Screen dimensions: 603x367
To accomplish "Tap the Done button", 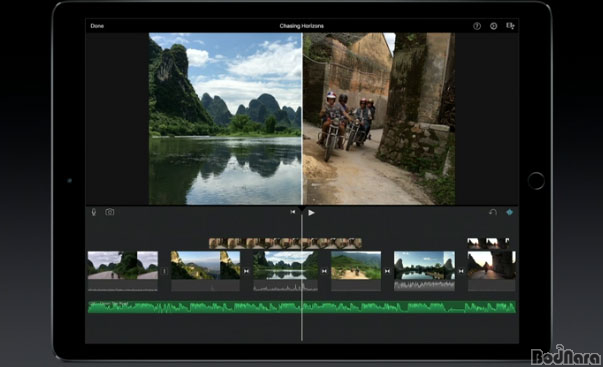I will [97, 26].
